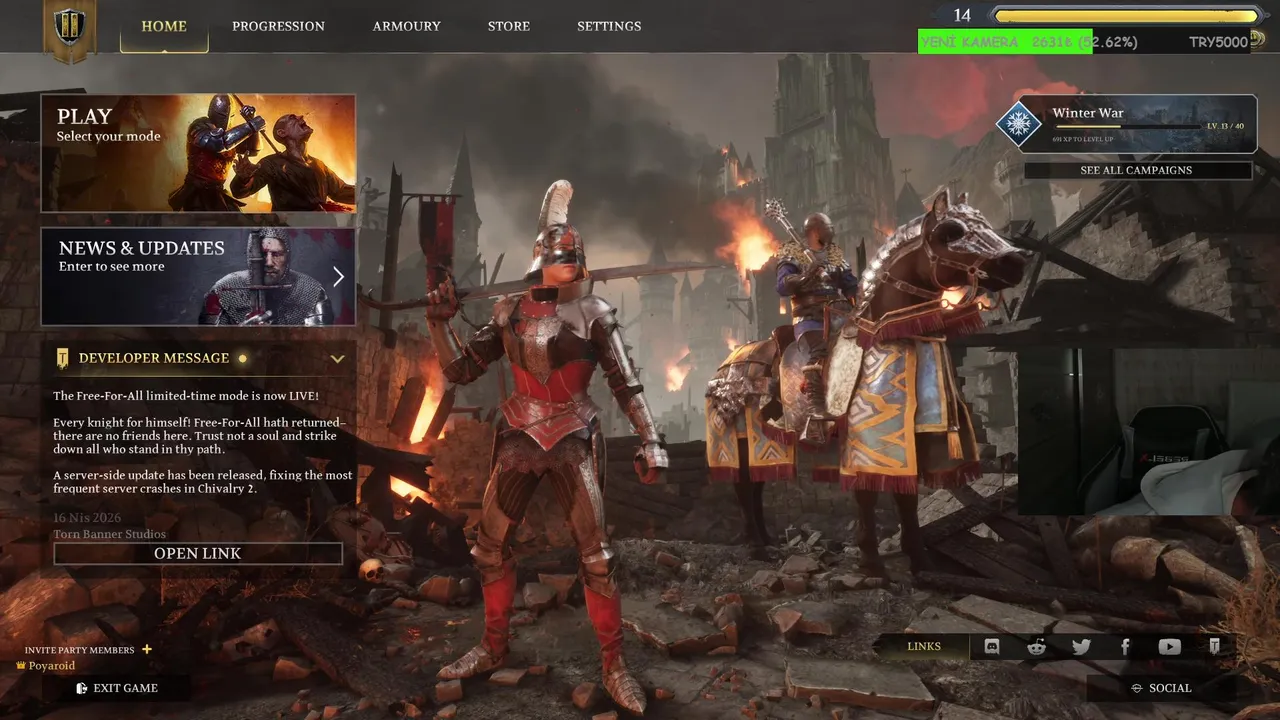
Task: Open the Torn Banner Studios icon in Links
Action: (1214, 647)
